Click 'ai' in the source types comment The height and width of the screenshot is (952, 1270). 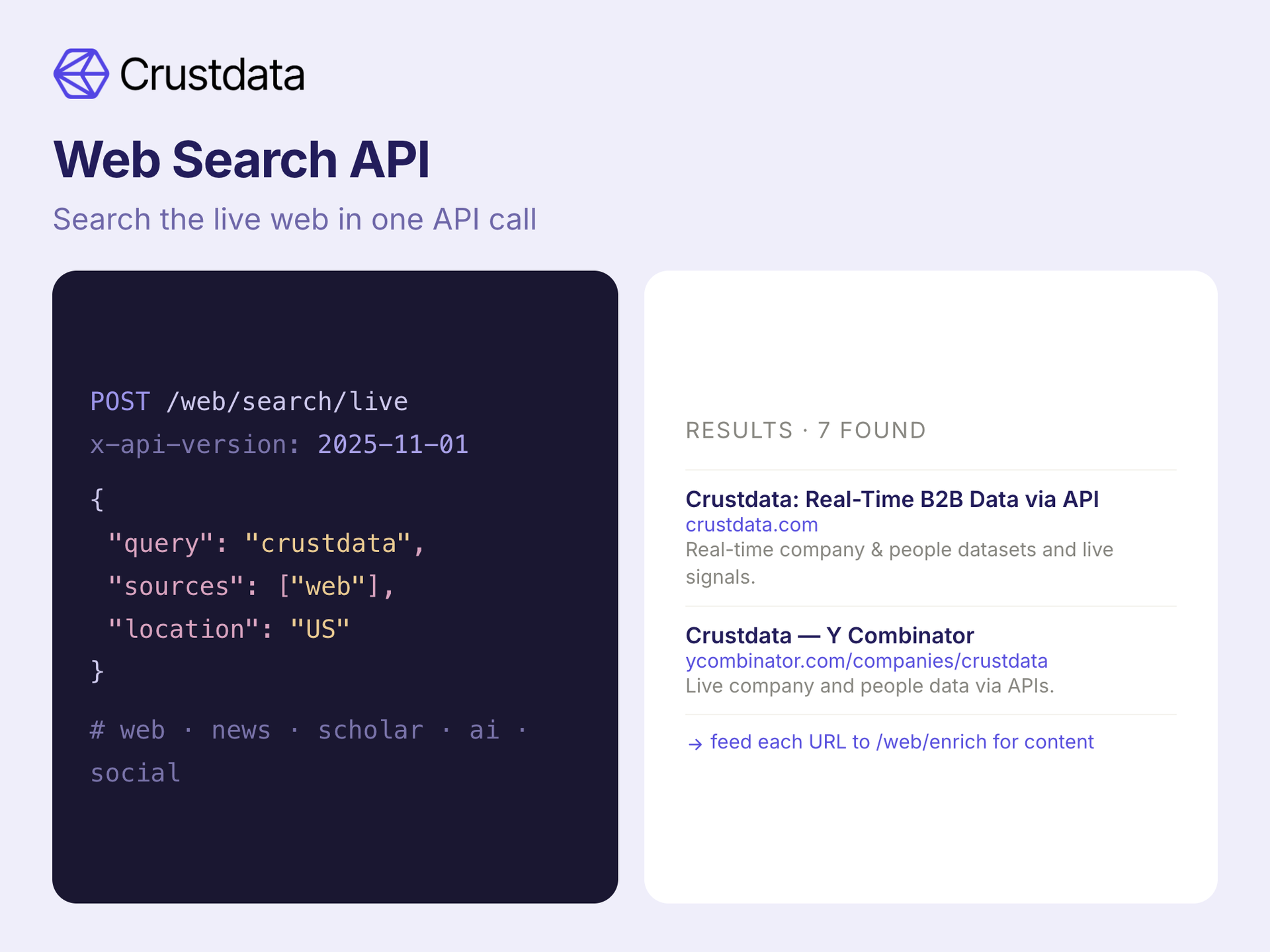[484, 730]
